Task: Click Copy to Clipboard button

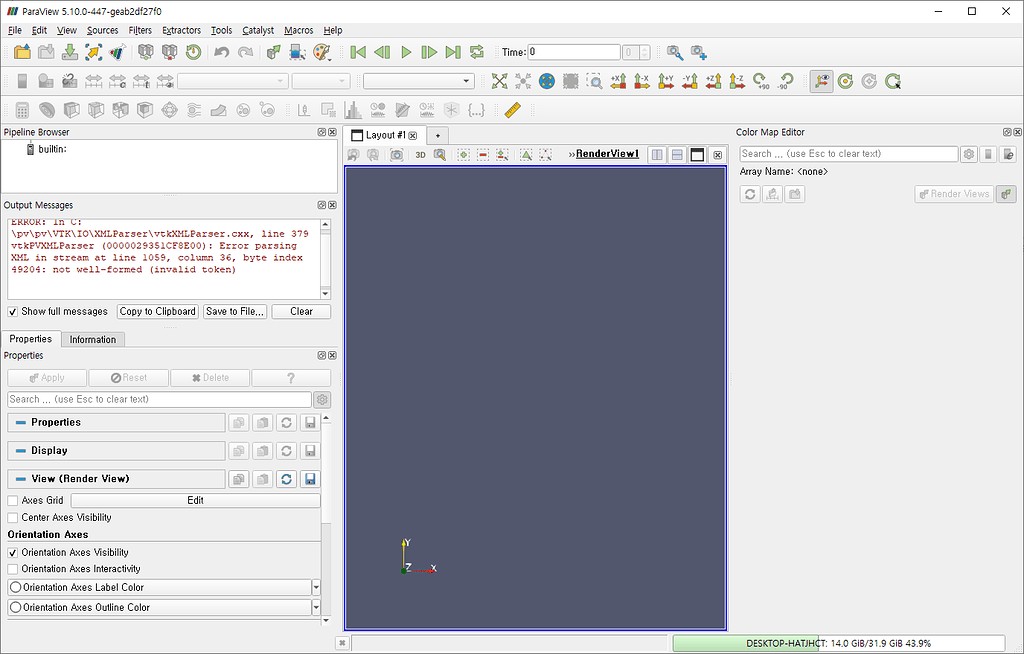Action: point(157,312)
